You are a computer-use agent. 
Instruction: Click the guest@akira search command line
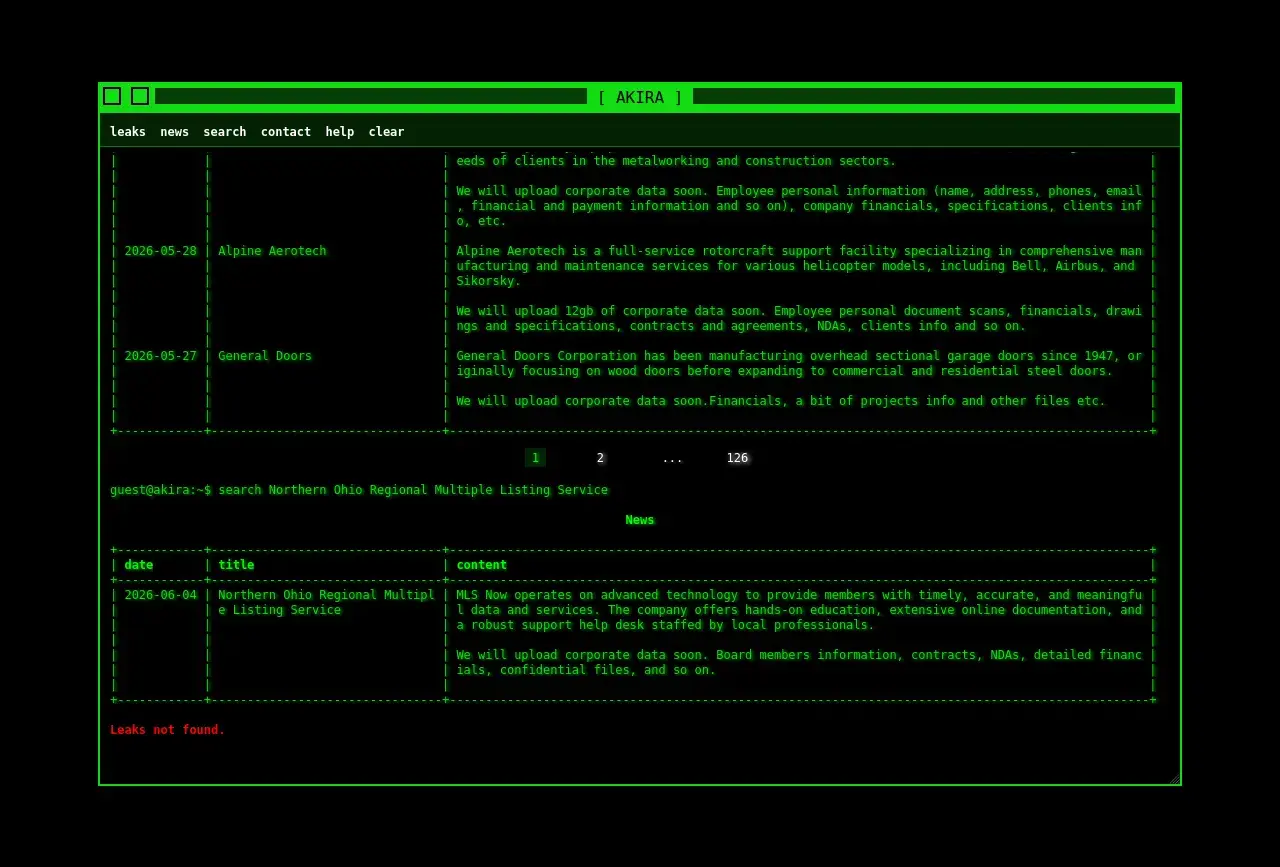pos(359,490)
